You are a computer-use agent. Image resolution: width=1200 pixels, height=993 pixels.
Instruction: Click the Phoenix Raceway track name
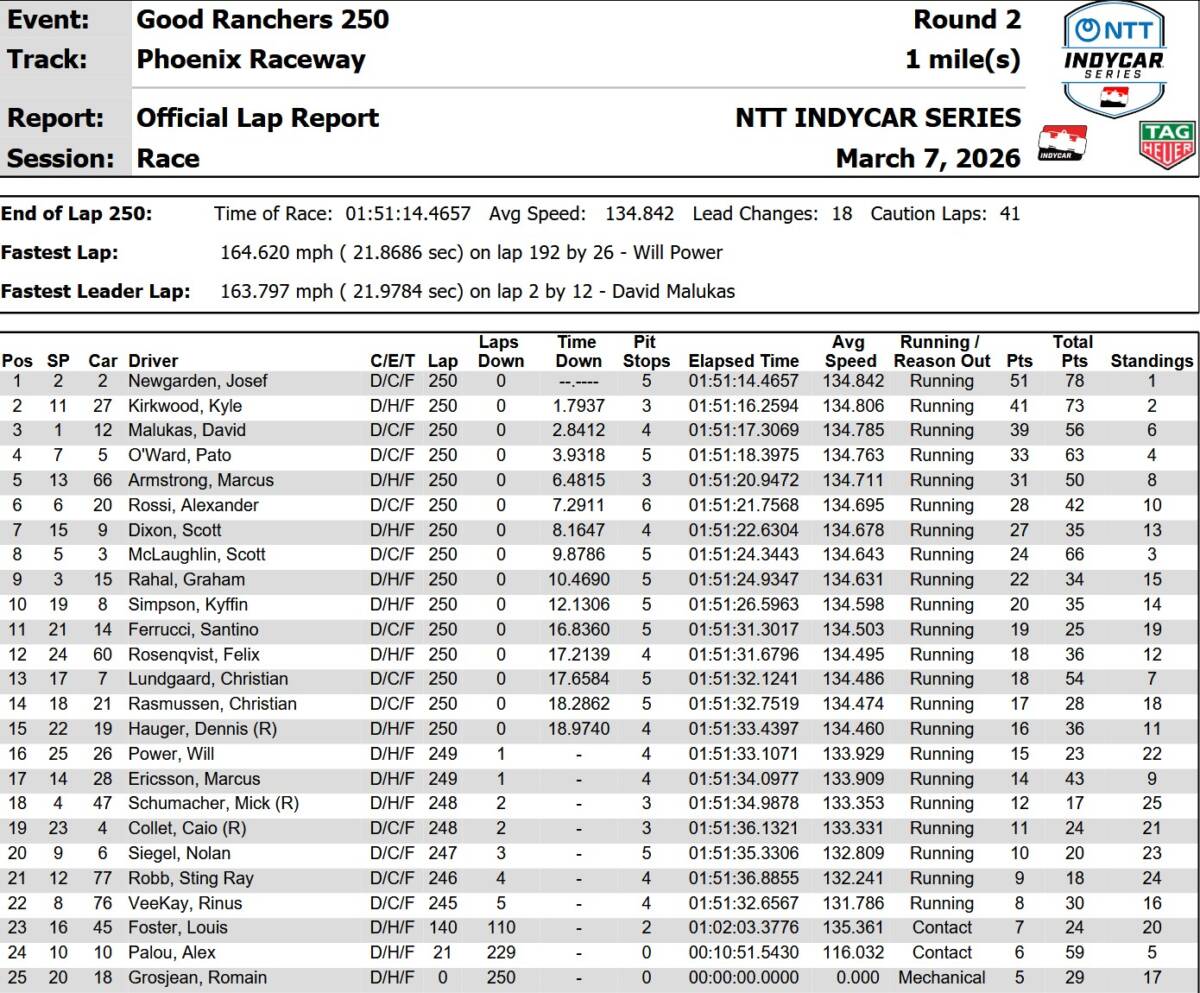click(x=251, y=59)
